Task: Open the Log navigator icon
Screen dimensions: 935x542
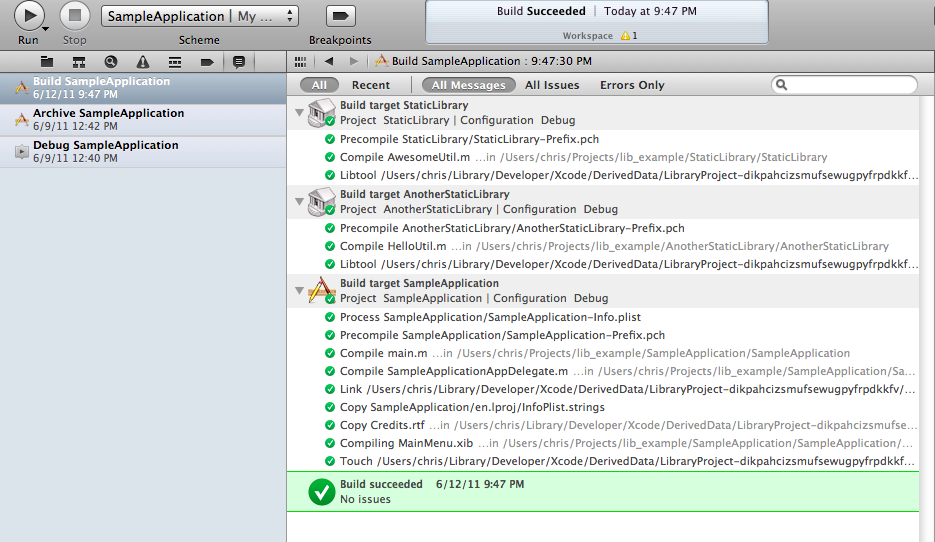Action: [x=239, y=61]
